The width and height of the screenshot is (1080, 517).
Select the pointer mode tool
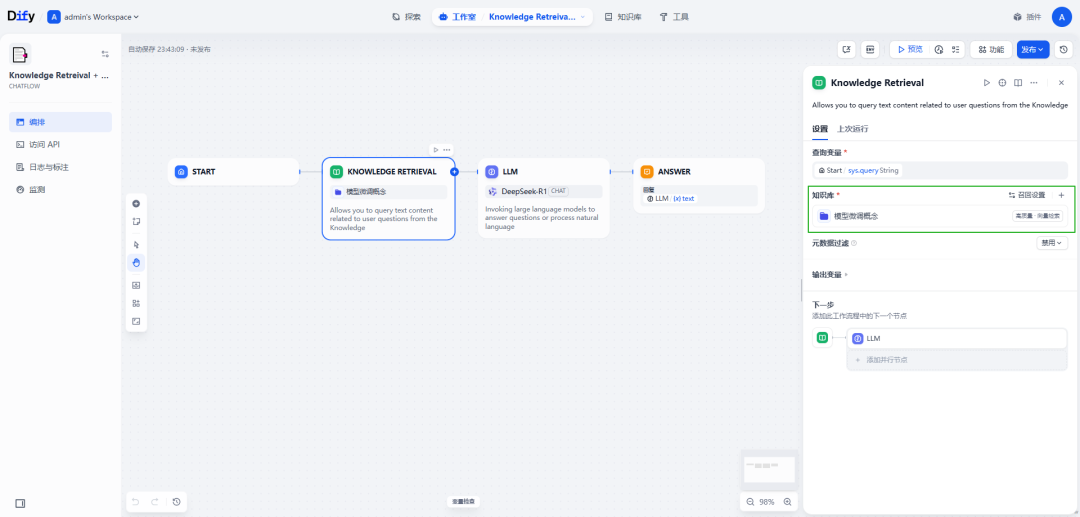136,244
